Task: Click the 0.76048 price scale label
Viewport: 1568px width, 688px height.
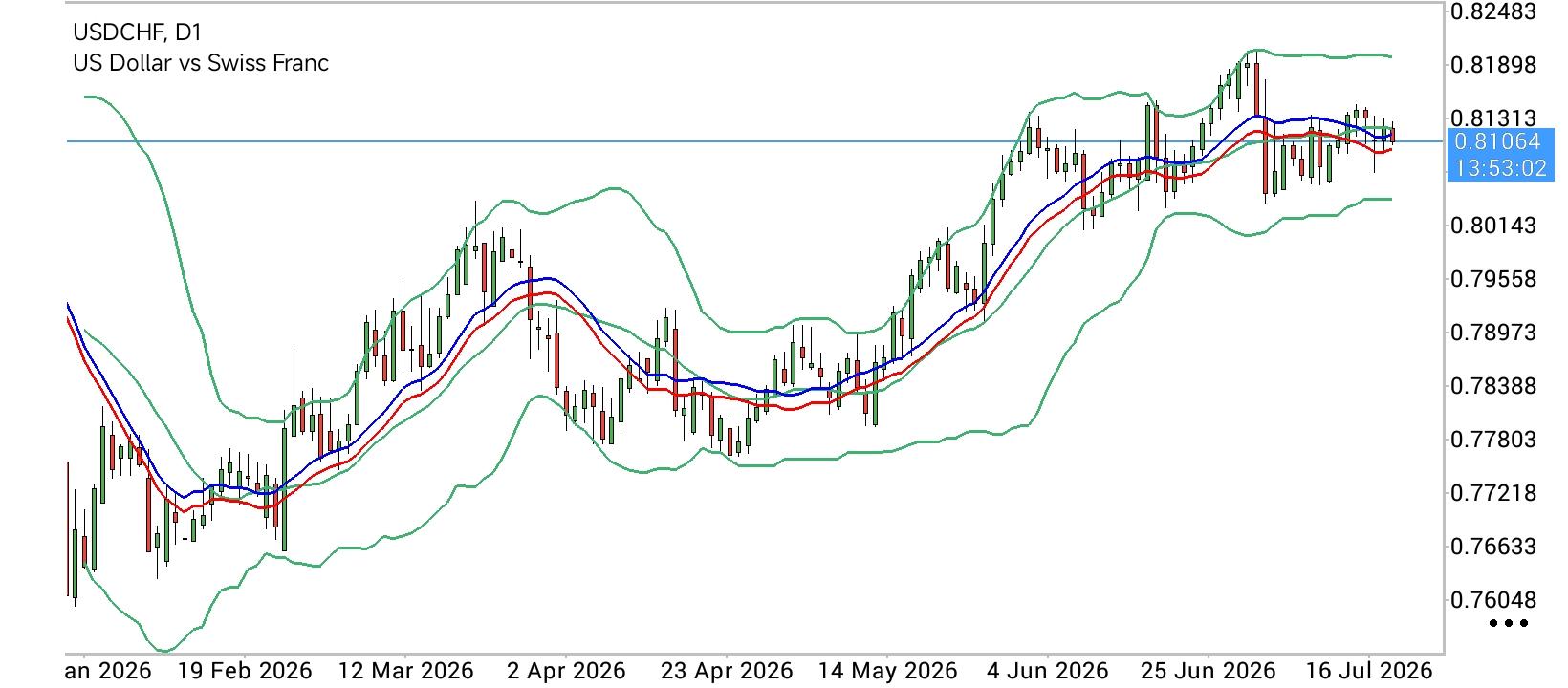Action: [x=1492, y=600]
